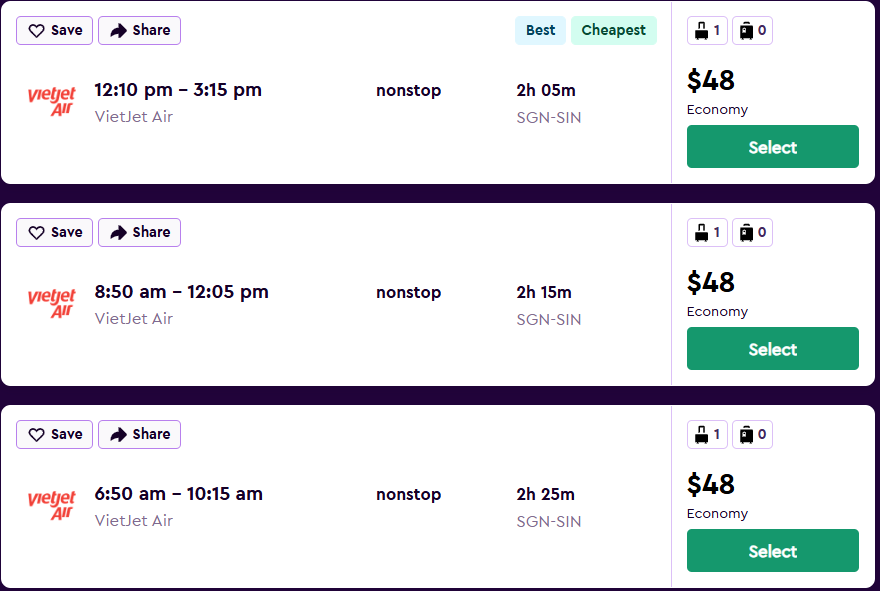Click the checked bag icon on the 12:10 pm flight
Screen dimensions: 880x591
(x=746, y=31)
